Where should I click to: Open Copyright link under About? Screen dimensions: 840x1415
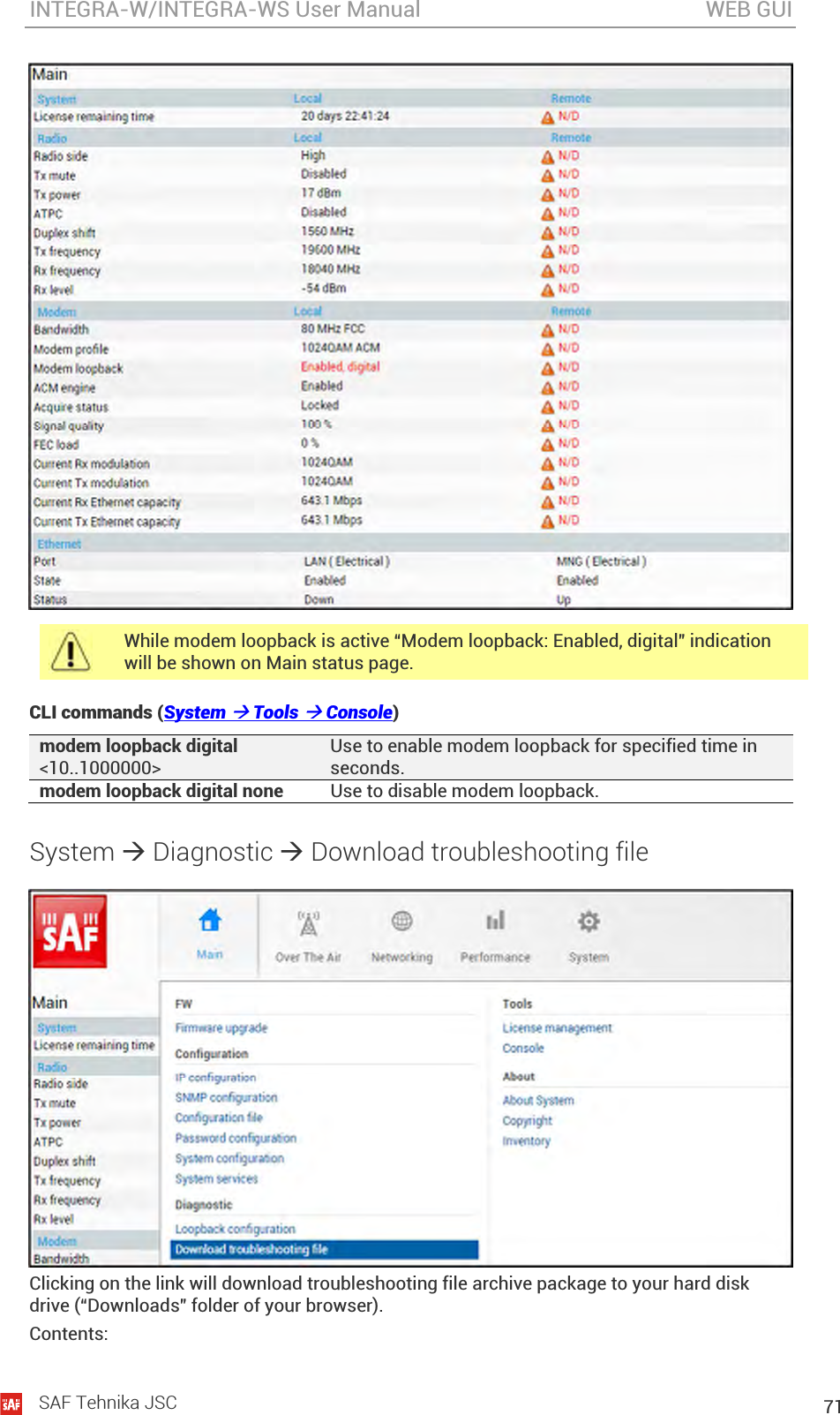pos(527,1121)
